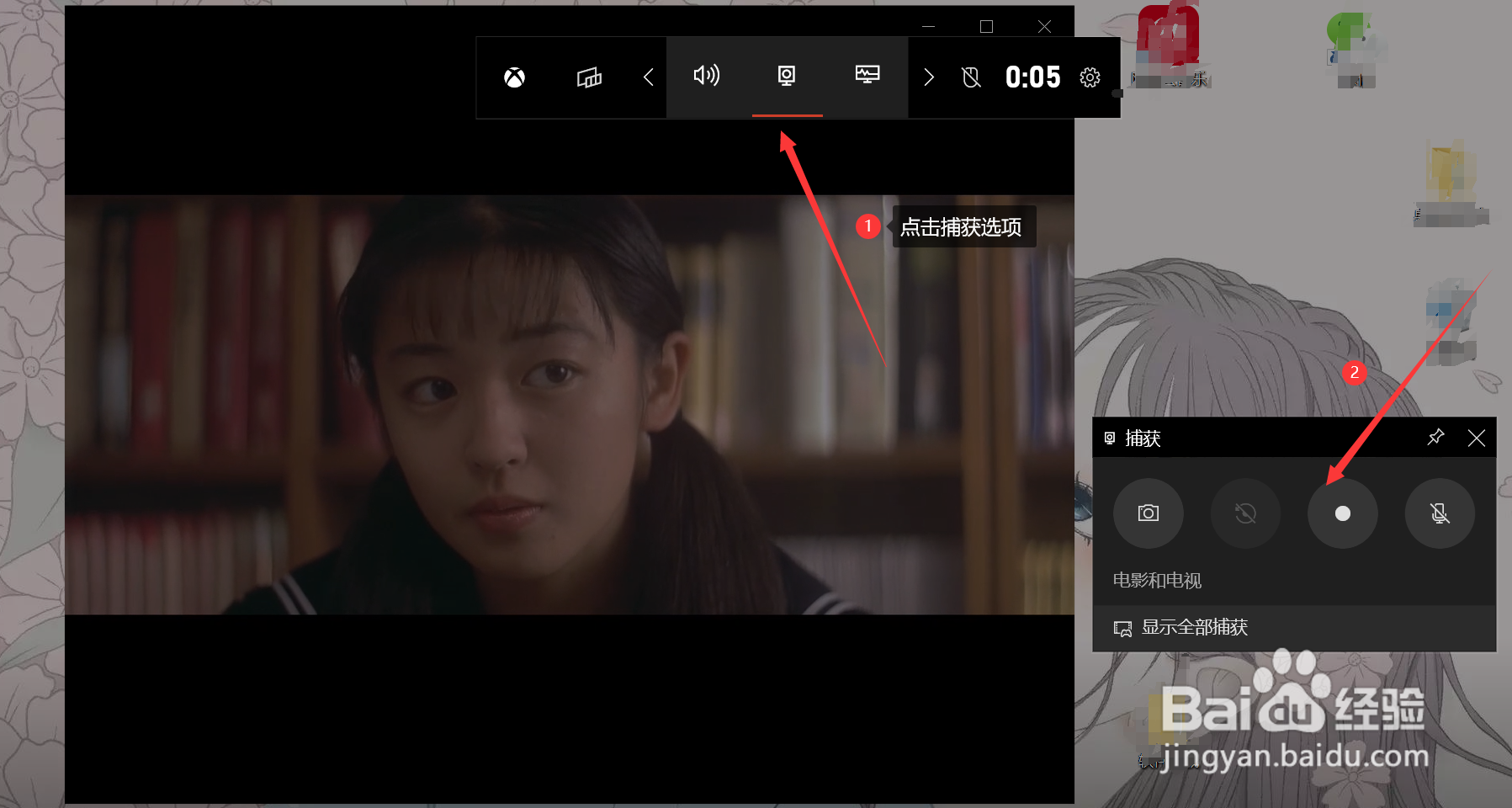Screen dimensions: 1512x808
Task: Open the Performance widget
Action: click(x=867, y=75)
